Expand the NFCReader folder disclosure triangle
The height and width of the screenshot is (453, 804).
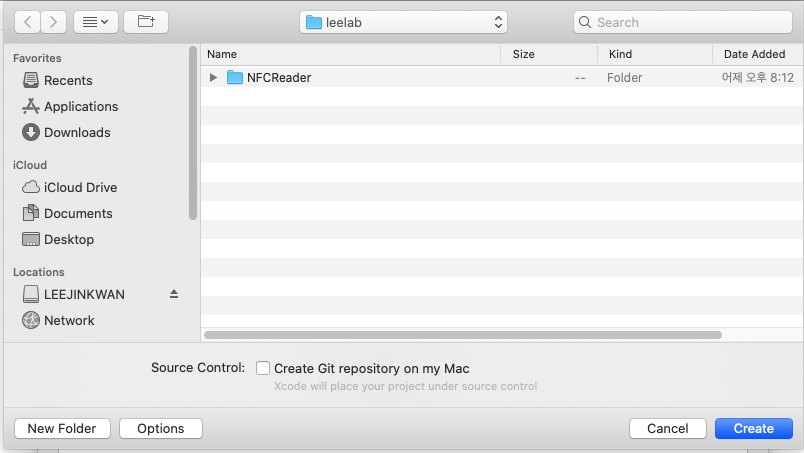[213, 77]
